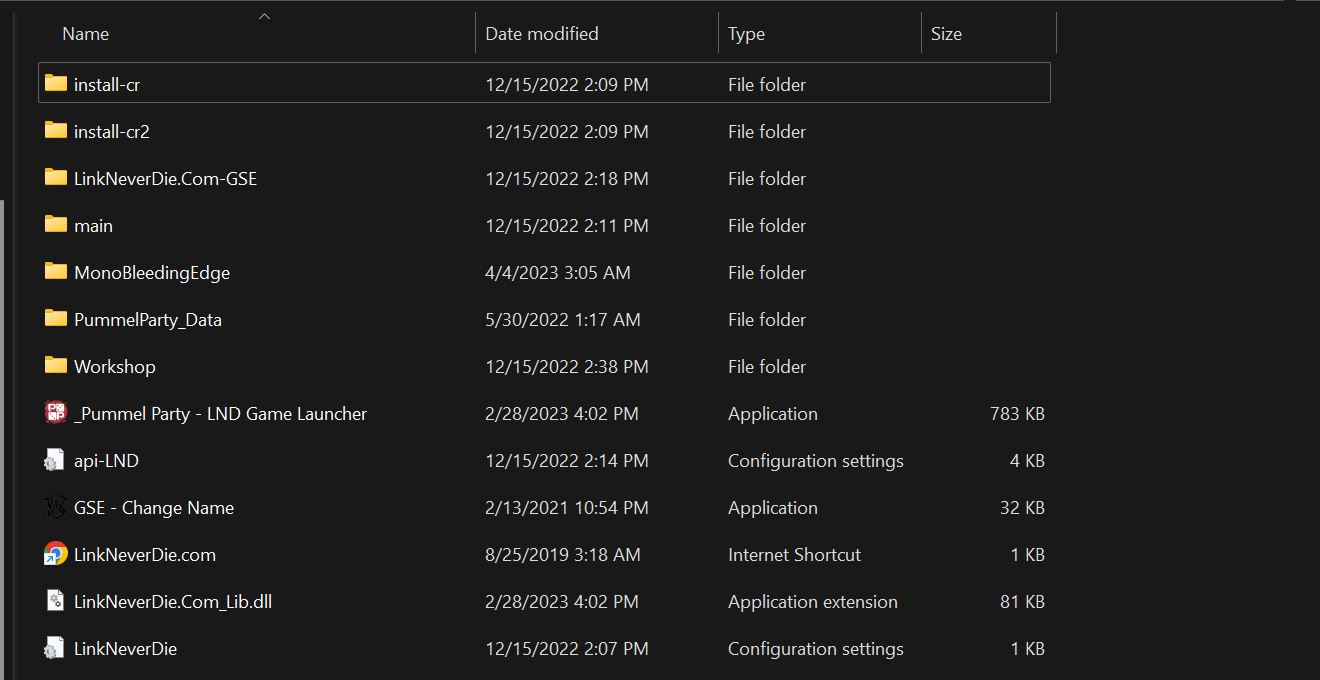The height and width of the screenshot is (680, 1320).
Task: Sort by the Type column header
Action: 746,33
